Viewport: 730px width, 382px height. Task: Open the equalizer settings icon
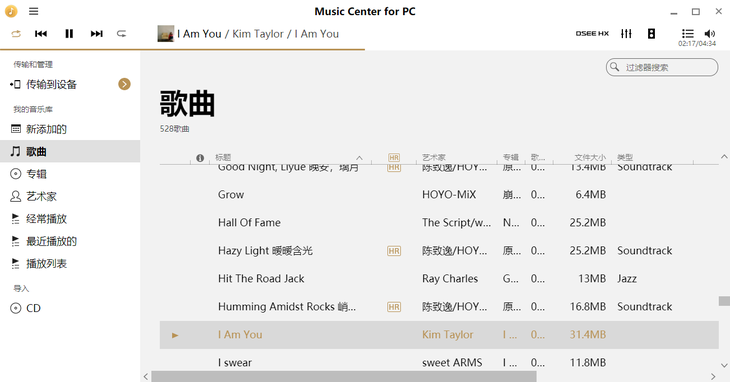coord(626,34)
